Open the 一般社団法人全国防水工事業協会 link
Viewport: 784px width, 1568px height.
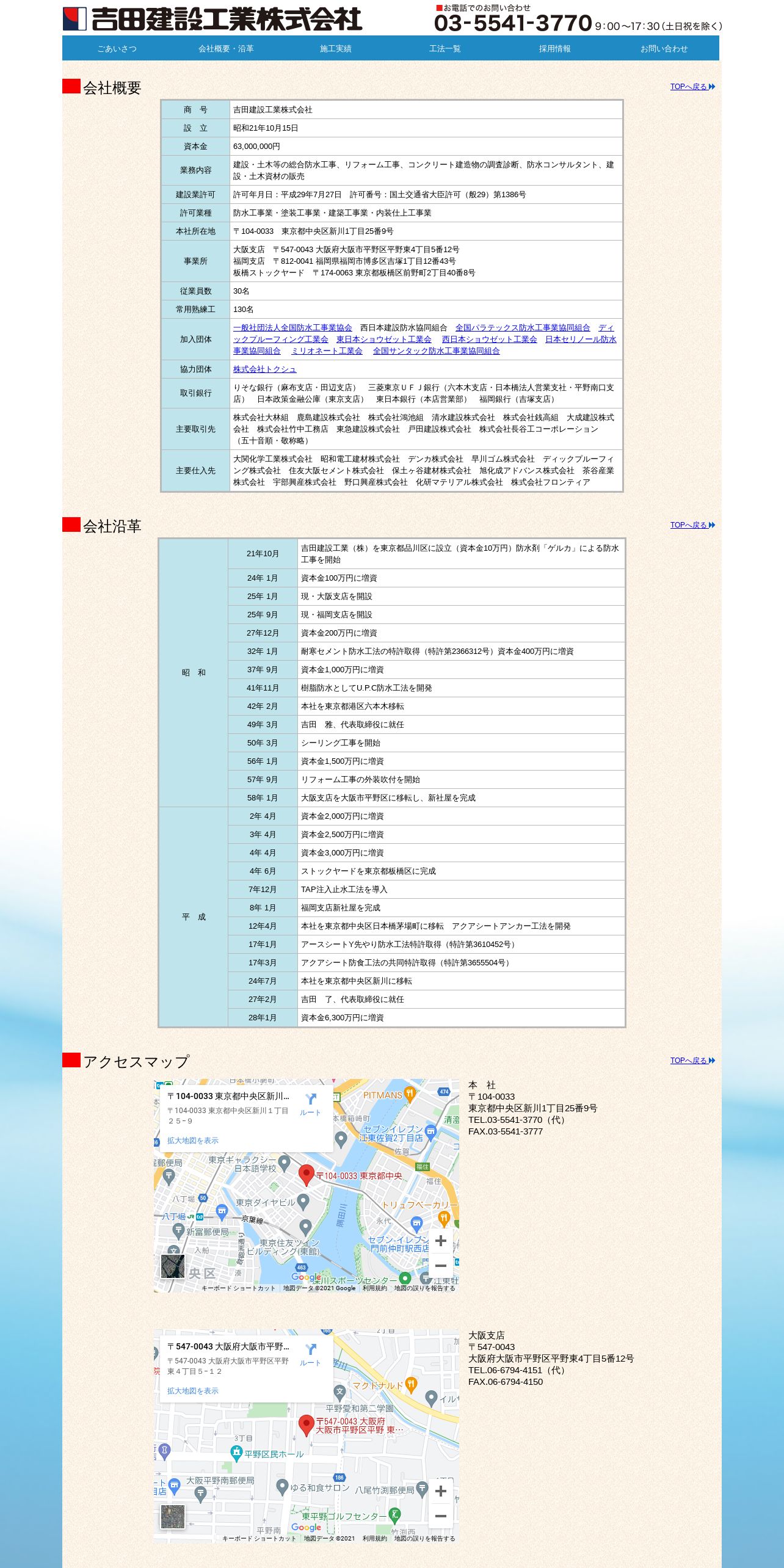pos(292,328)
